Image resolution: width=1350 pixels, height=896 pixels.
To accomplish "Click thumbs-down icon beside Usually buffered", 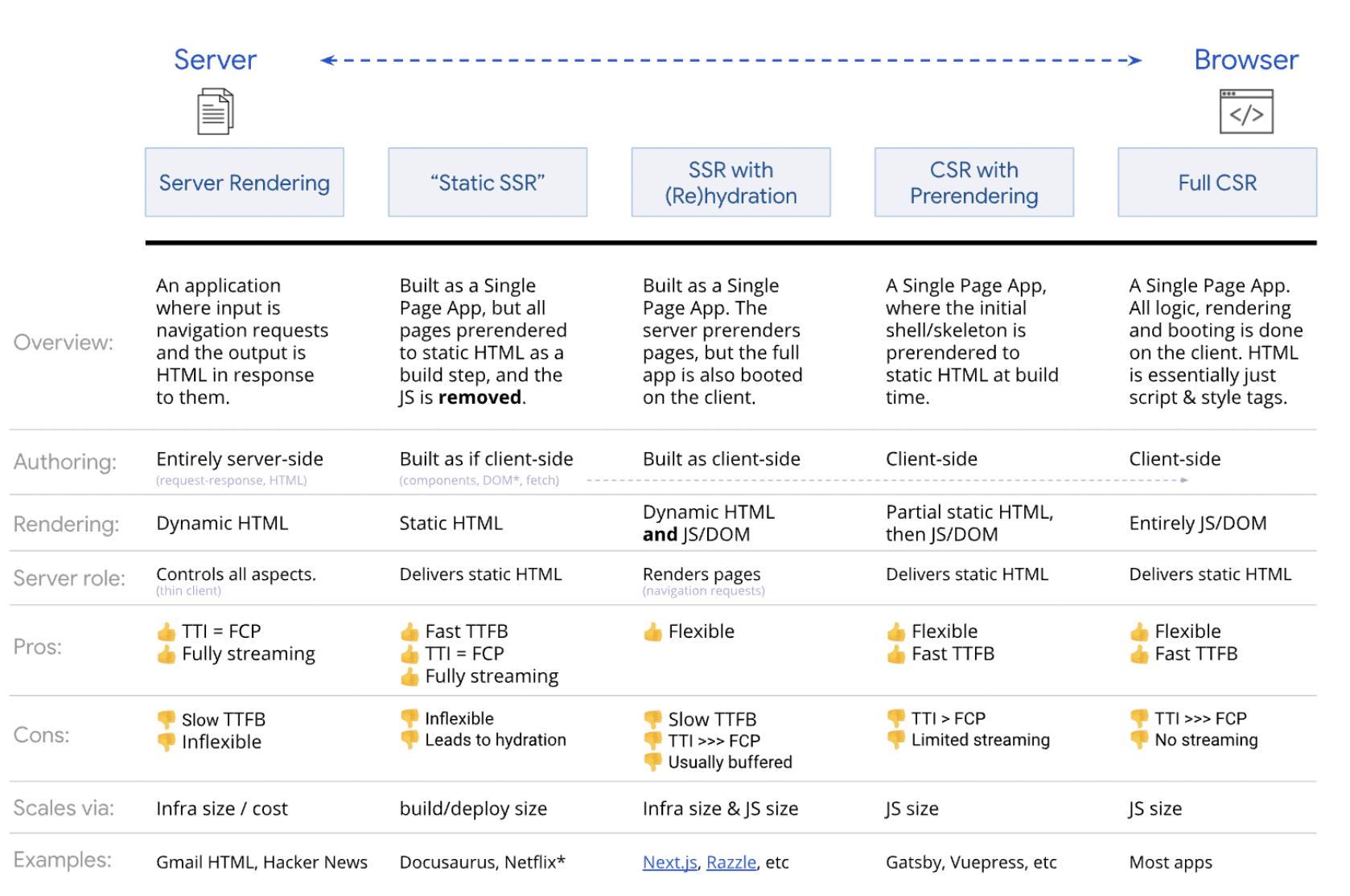I will [652, 762].
